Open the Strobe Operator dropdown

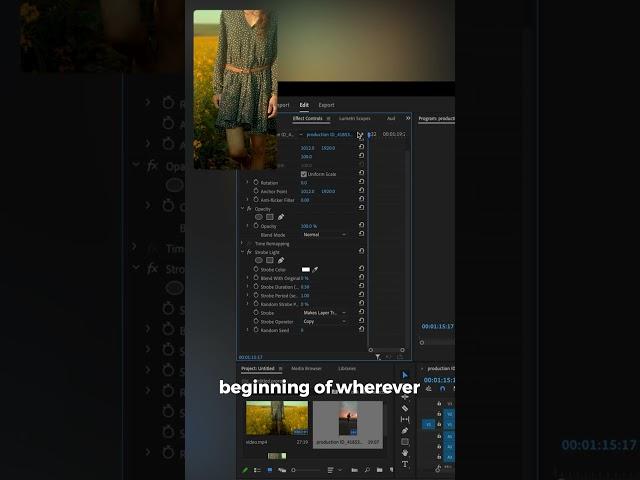click(x=323, y=321)
